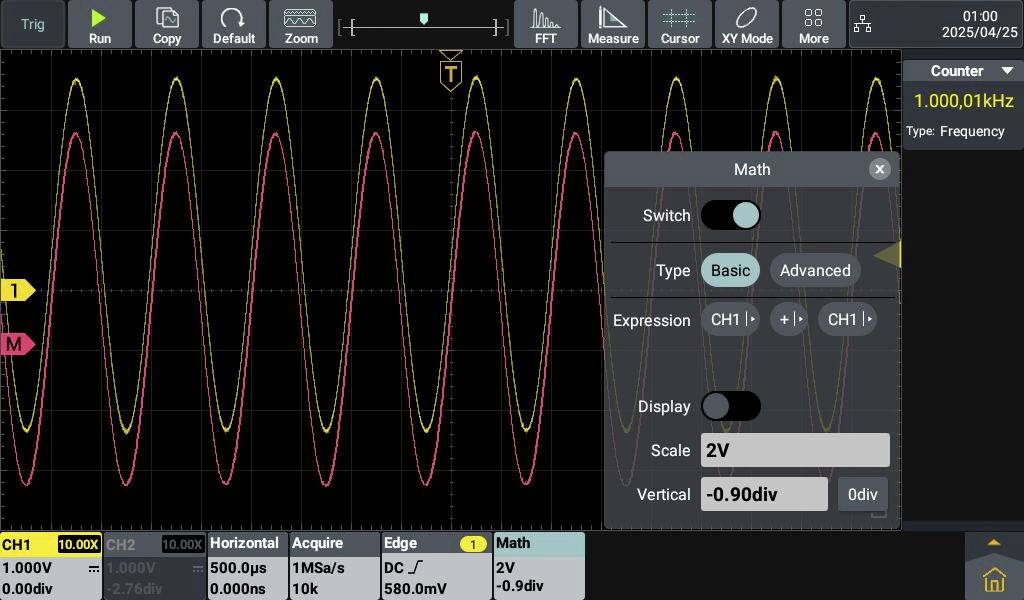Open the FFT analysis panel
The height and width of the screenshot is (600, 1024).
[x=545, y=24]
